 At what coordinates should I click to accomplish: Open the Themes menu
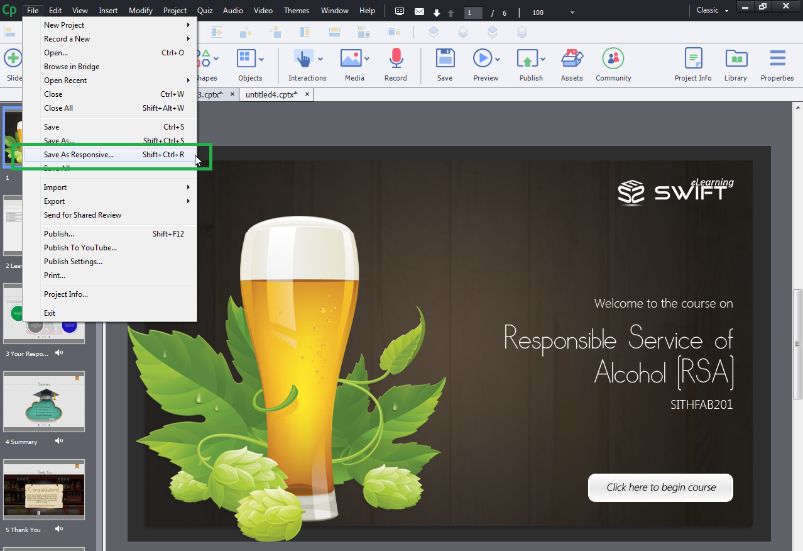tap(297, 10)
